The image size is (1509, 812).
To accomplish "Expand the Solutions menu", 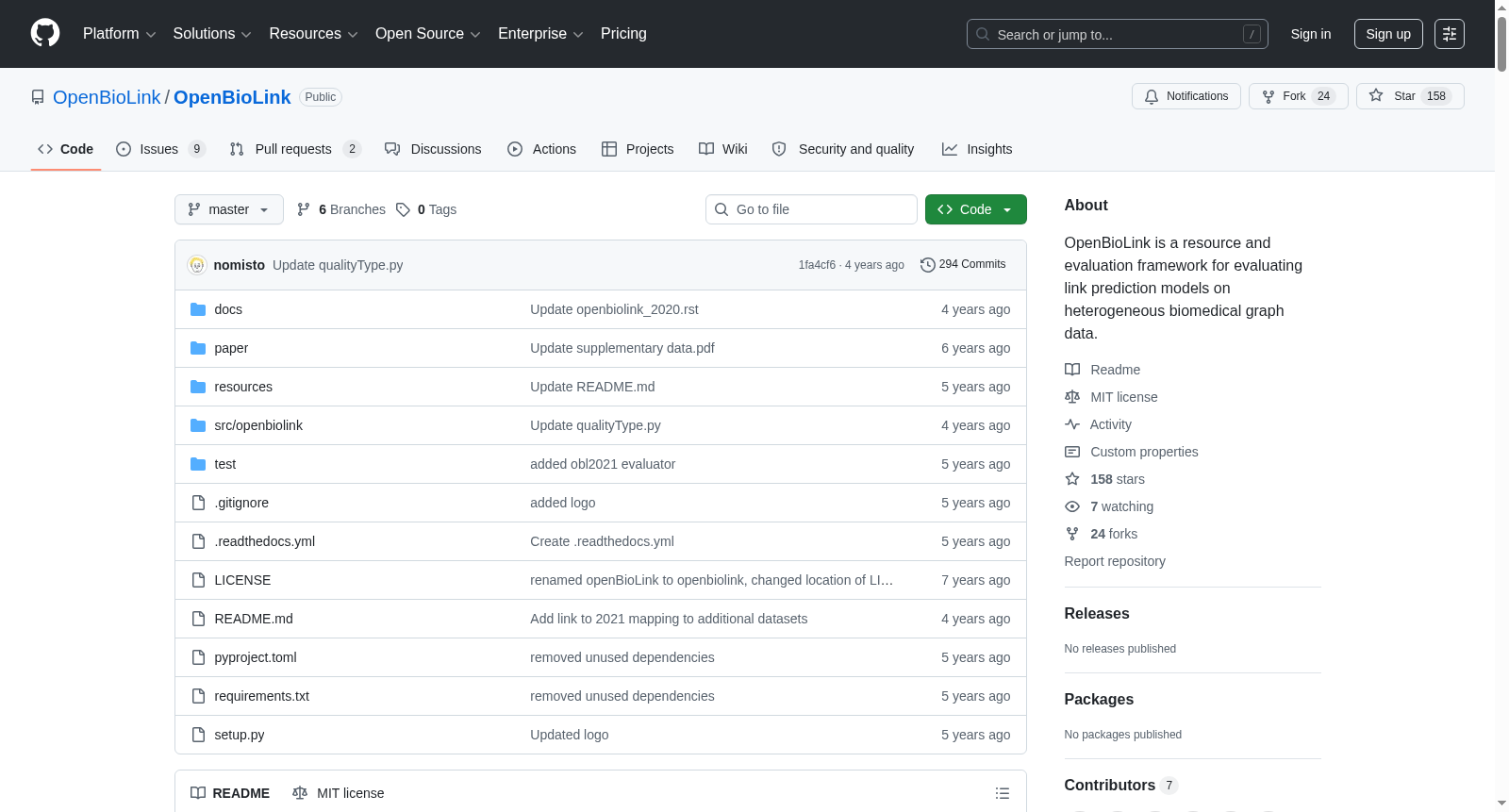I will pos(212,34).
